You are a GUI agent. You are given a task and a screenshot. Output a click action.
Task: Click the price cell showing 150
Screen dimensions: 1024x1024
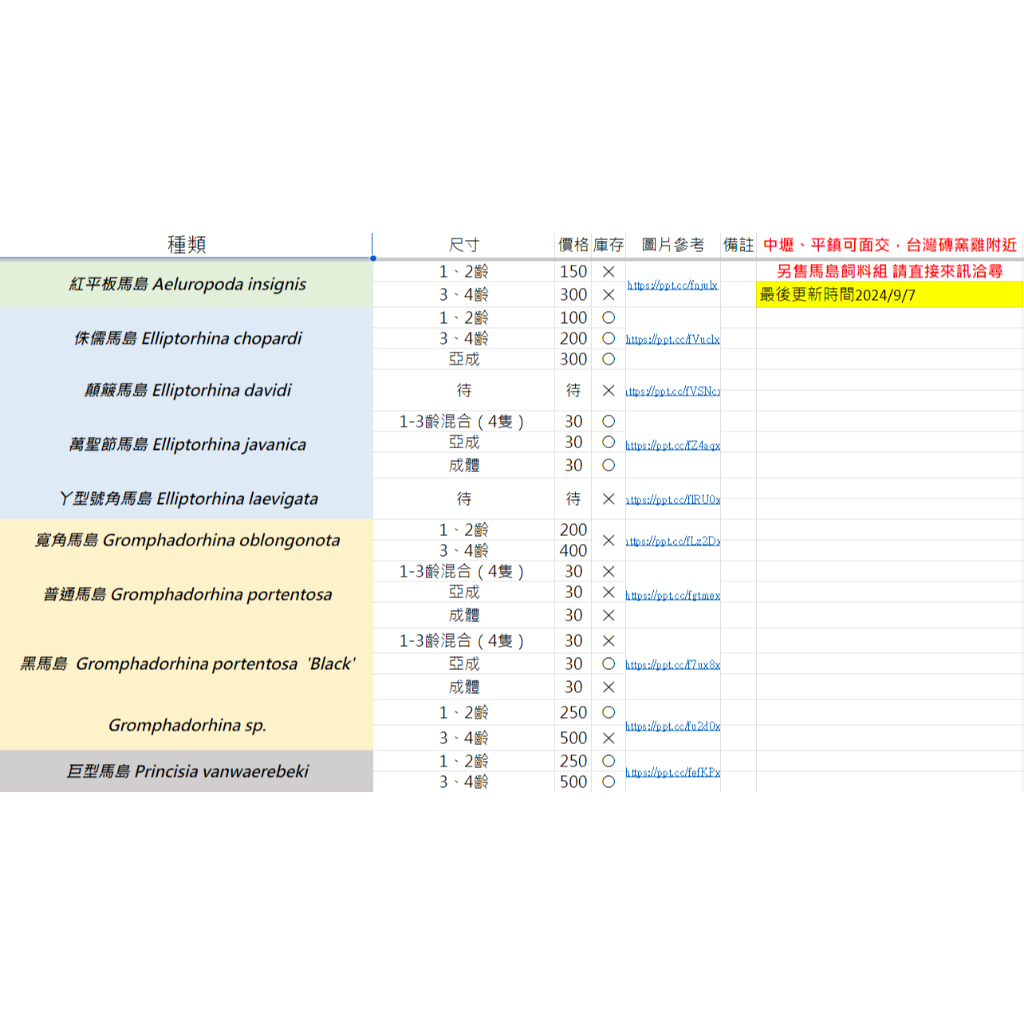tap(573, 272)
